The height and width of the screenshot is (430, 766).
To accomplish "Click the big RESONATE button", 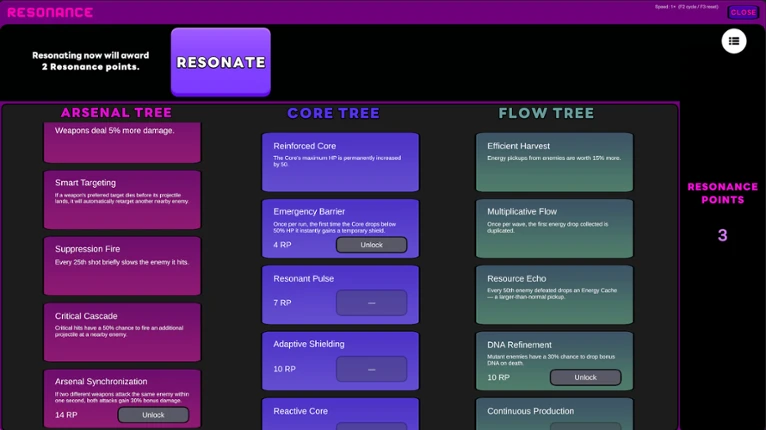I will pos(221,62).
